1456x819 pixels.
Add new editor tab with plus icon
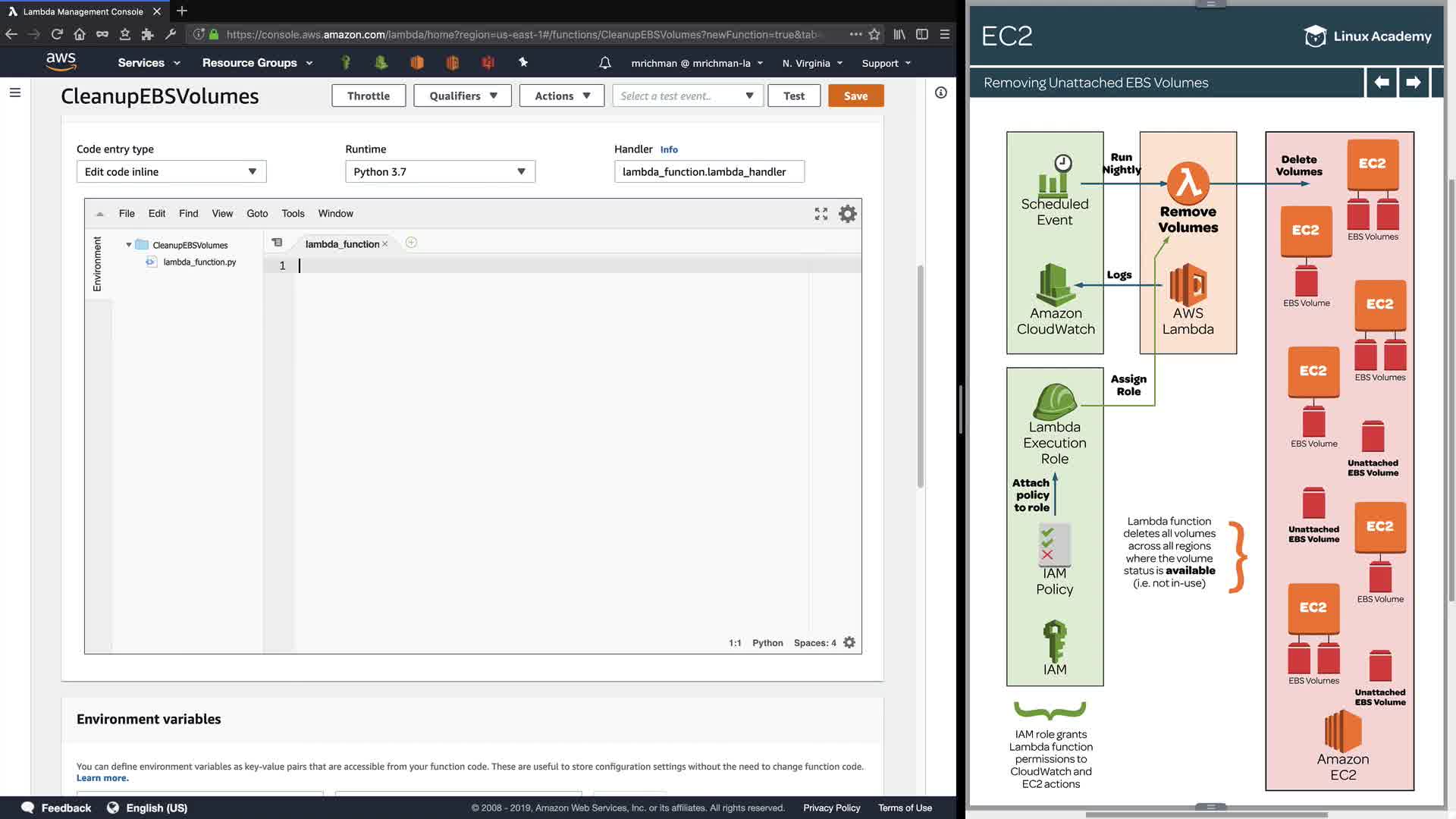411,243
